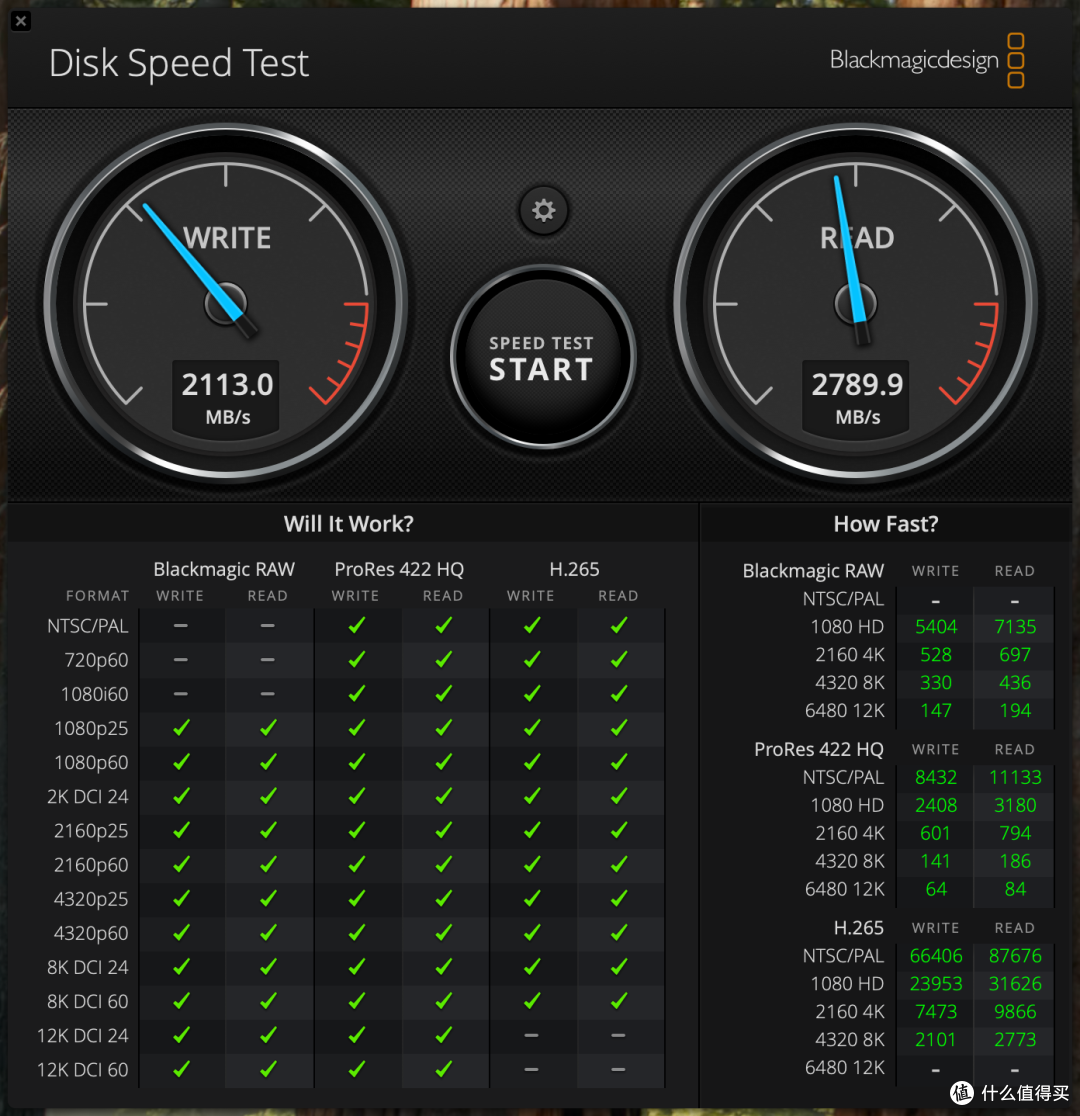The width and height of the screenshot is (1080, 1116).
Task: Click Blackmagic RAW read checkmark for 12K DCI 60
Action: pos(268,1069)
